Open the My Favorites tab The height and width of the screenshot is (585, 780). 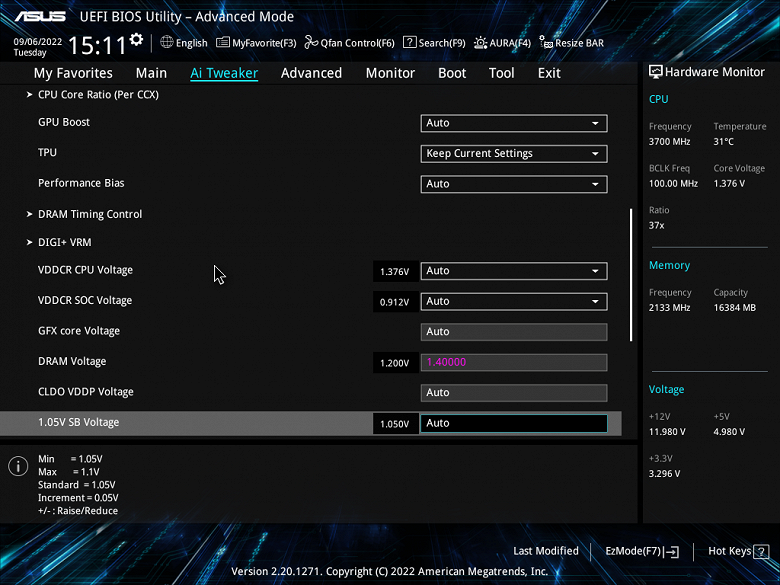[x=73, y=73]
